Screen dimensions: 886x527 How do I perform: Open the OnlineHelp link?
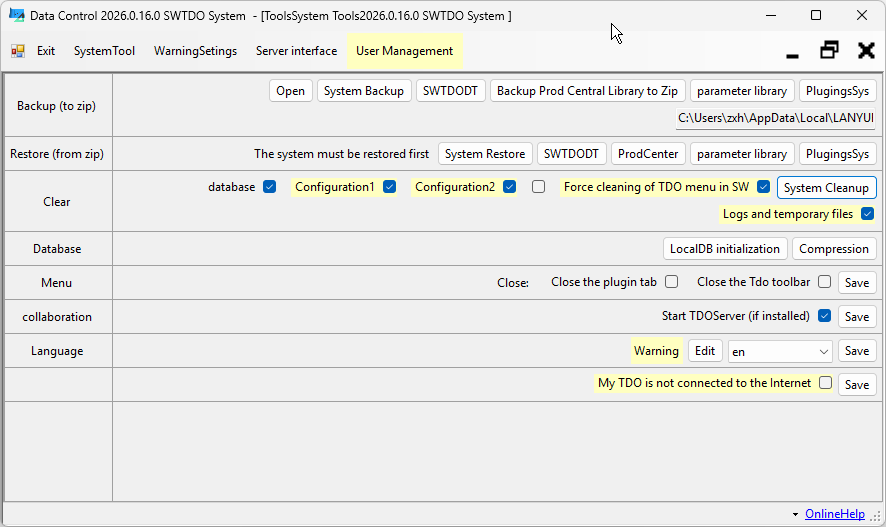point(834,514)
